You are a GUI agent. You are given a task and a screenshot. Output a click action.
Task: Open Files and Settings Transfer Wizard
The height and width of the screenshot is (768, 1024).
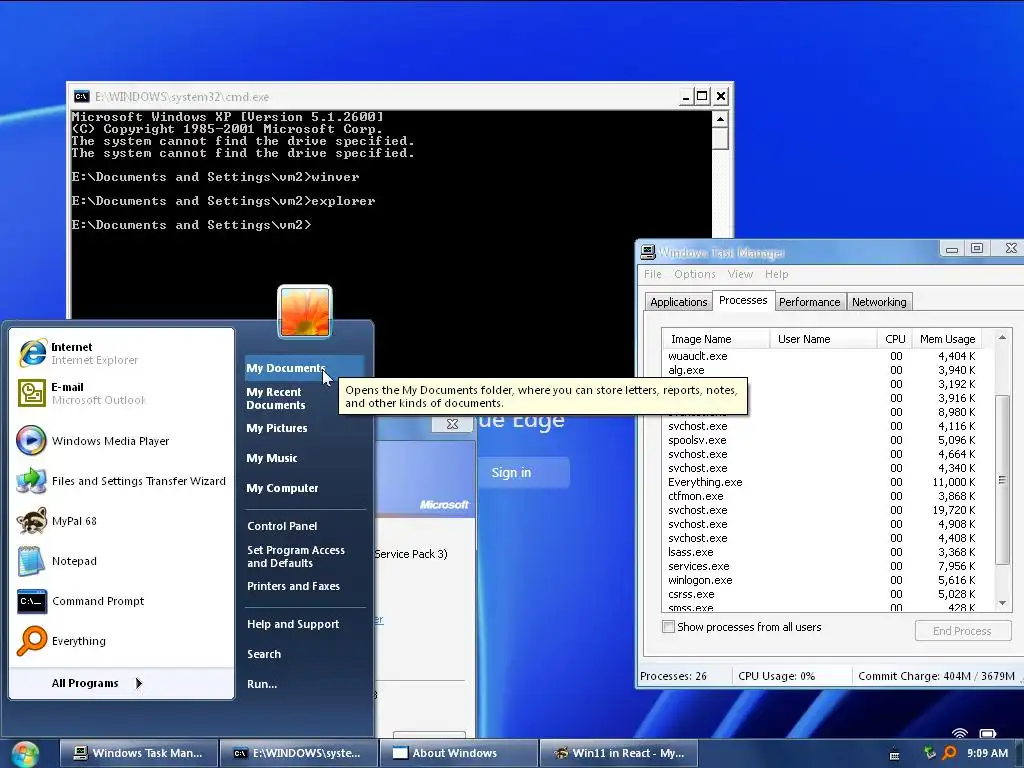tap(121, 481)
